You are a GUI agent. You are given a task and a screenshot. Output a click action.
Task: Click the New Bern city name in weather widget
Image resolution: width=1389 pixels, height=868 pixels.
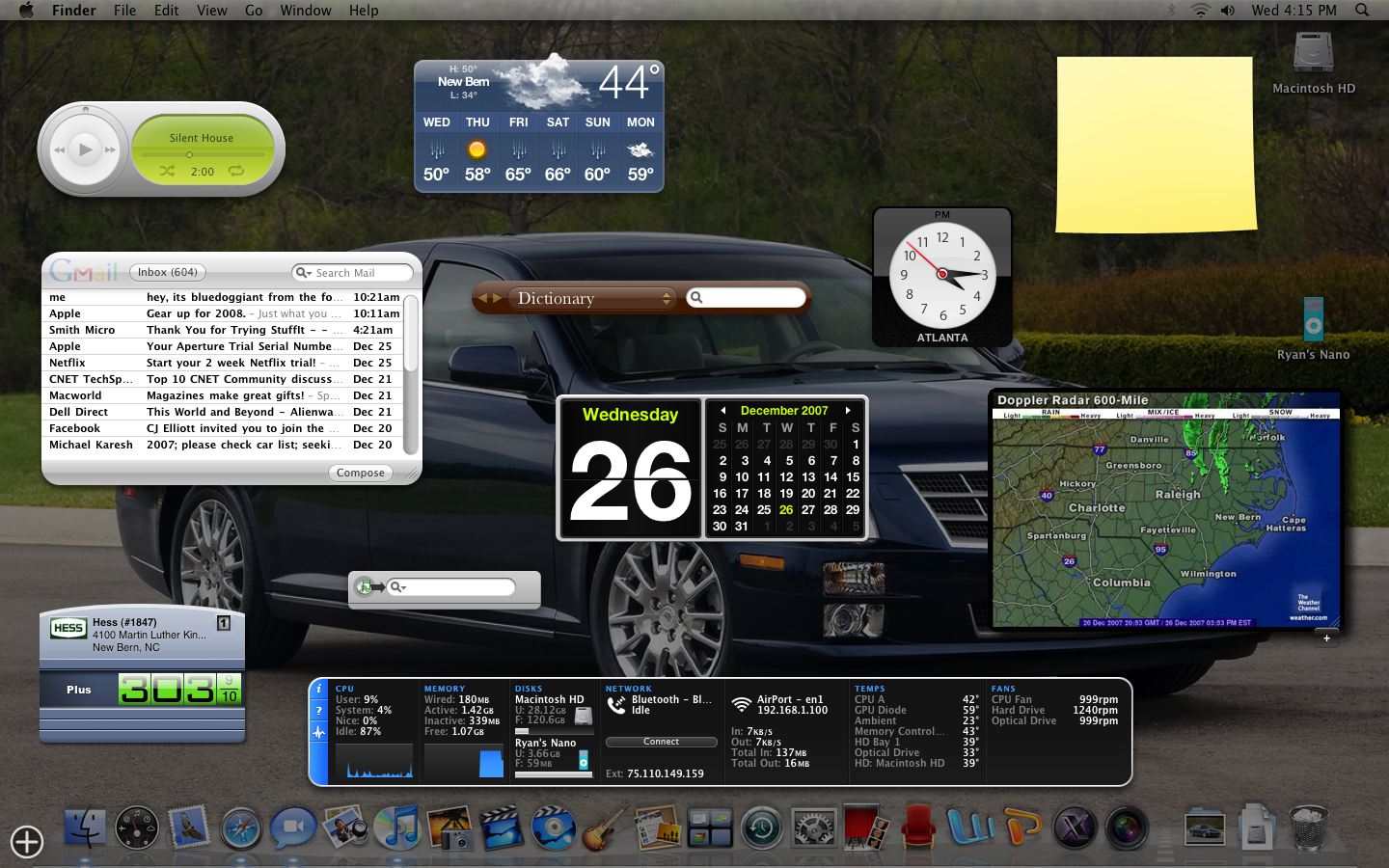click(463, 81)
